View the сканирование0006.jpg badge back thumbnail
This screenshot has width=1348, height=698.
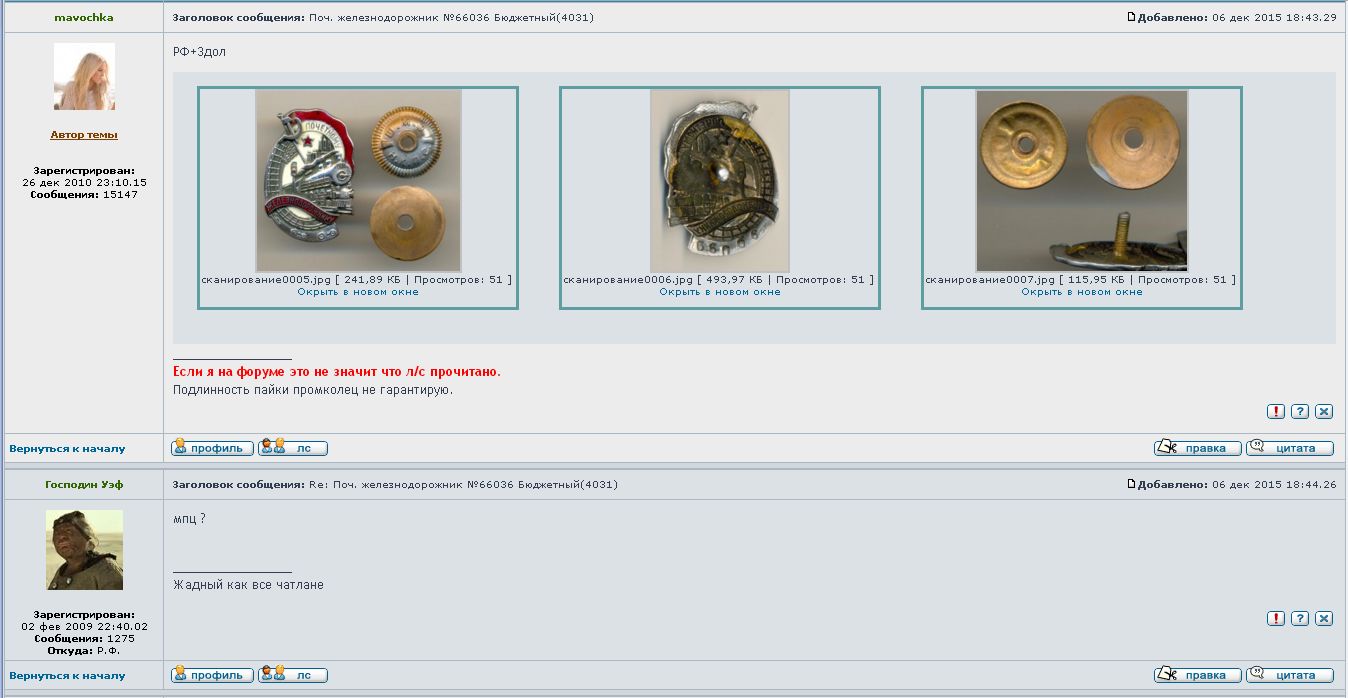(719, 181)
